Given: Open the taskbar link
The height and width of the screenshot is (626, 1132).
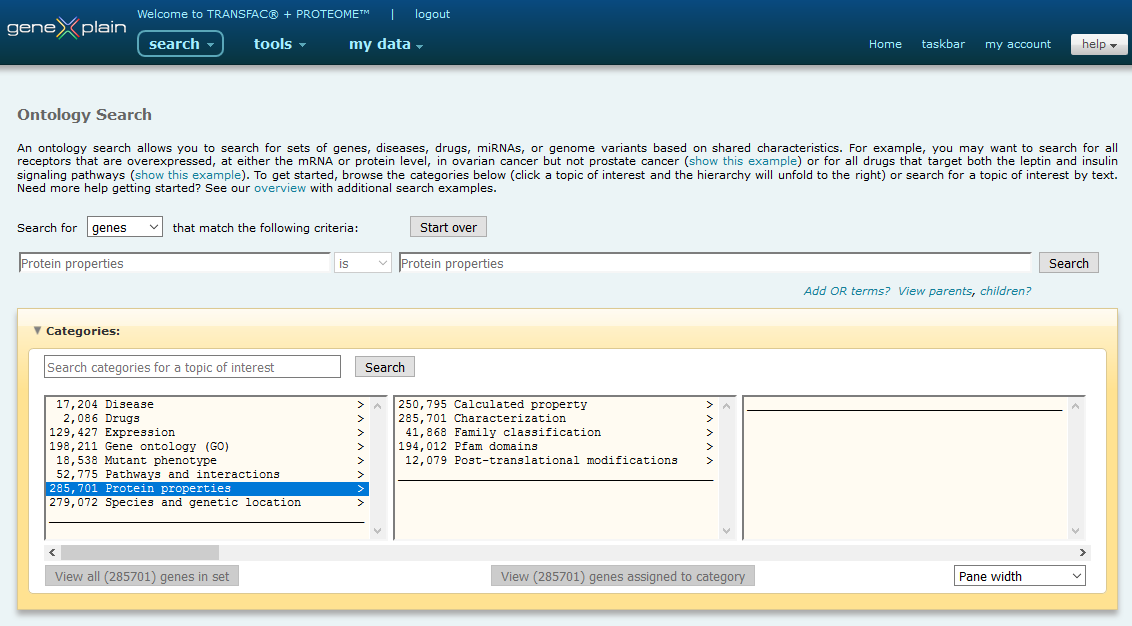Looking at the screenshot, I should 943,44.
